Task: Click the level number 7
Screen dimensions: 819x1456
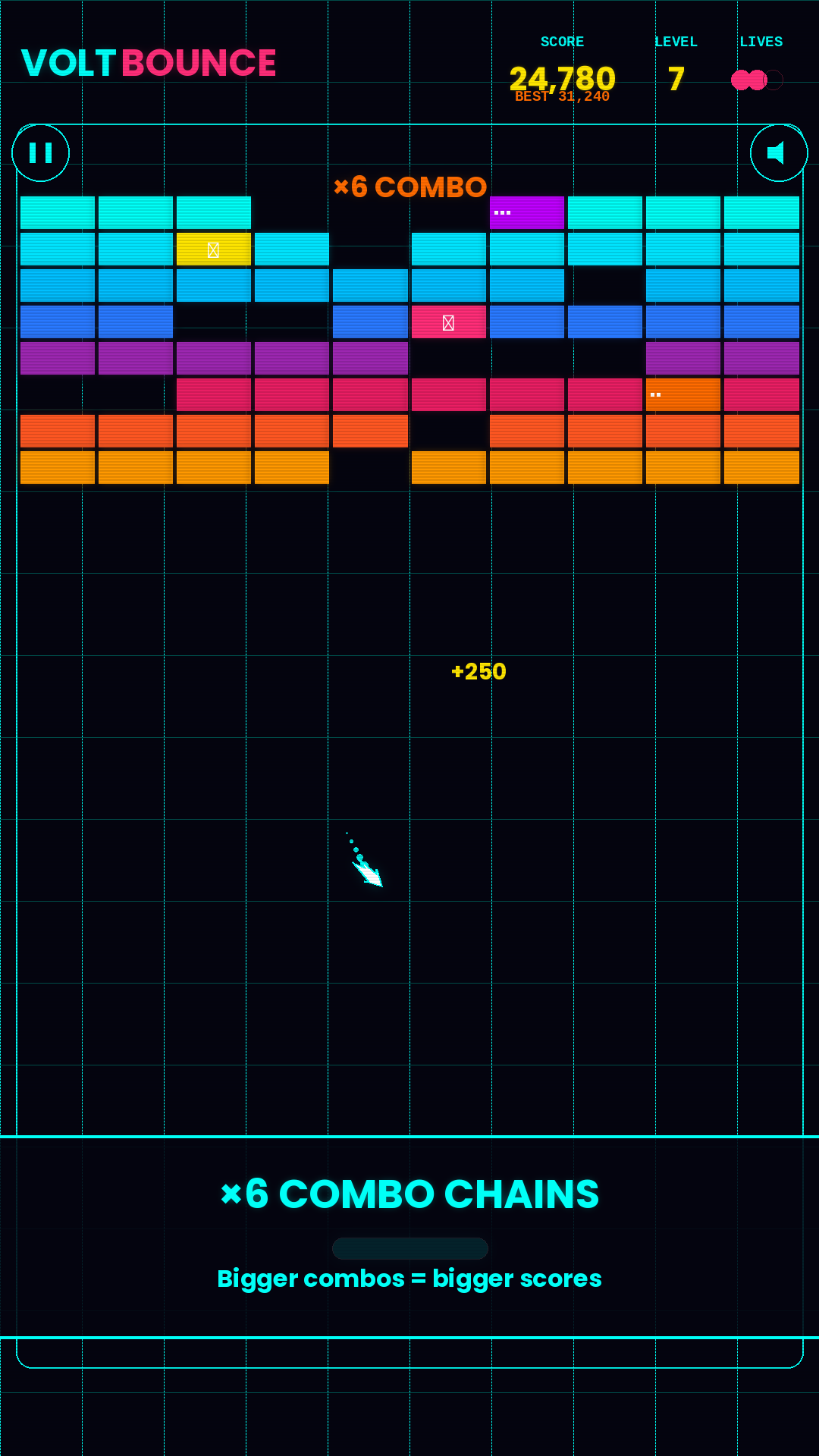Action: tap(676, 79)
